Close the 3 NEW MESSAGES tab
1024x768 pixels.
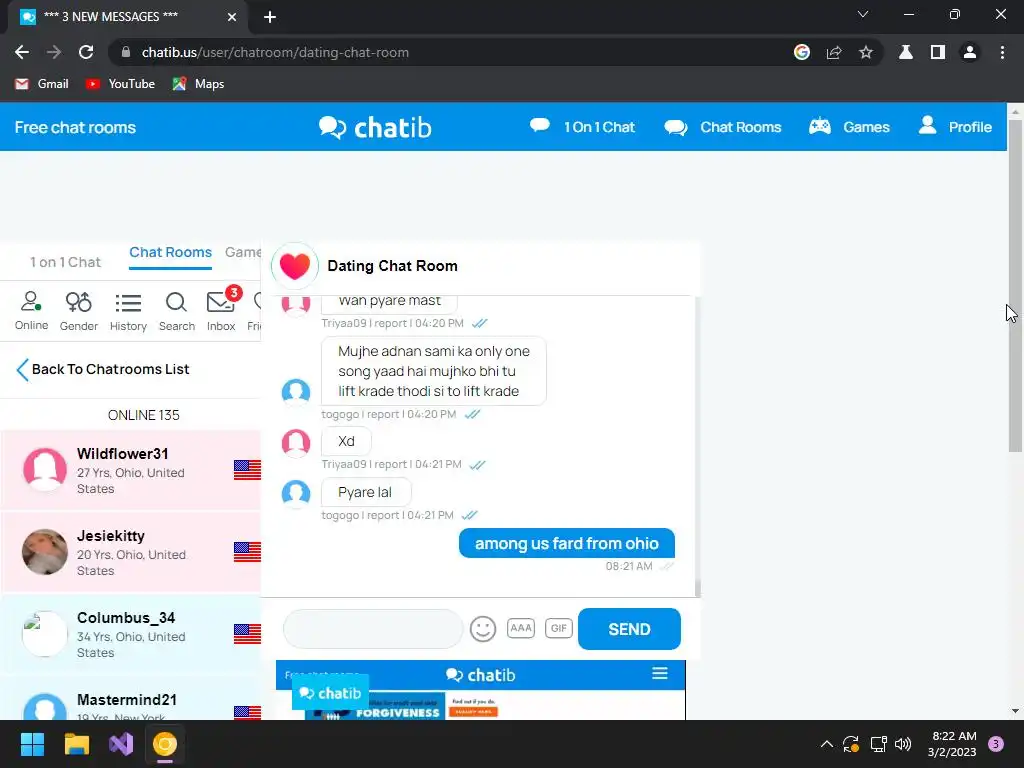(x=232, y=17)
